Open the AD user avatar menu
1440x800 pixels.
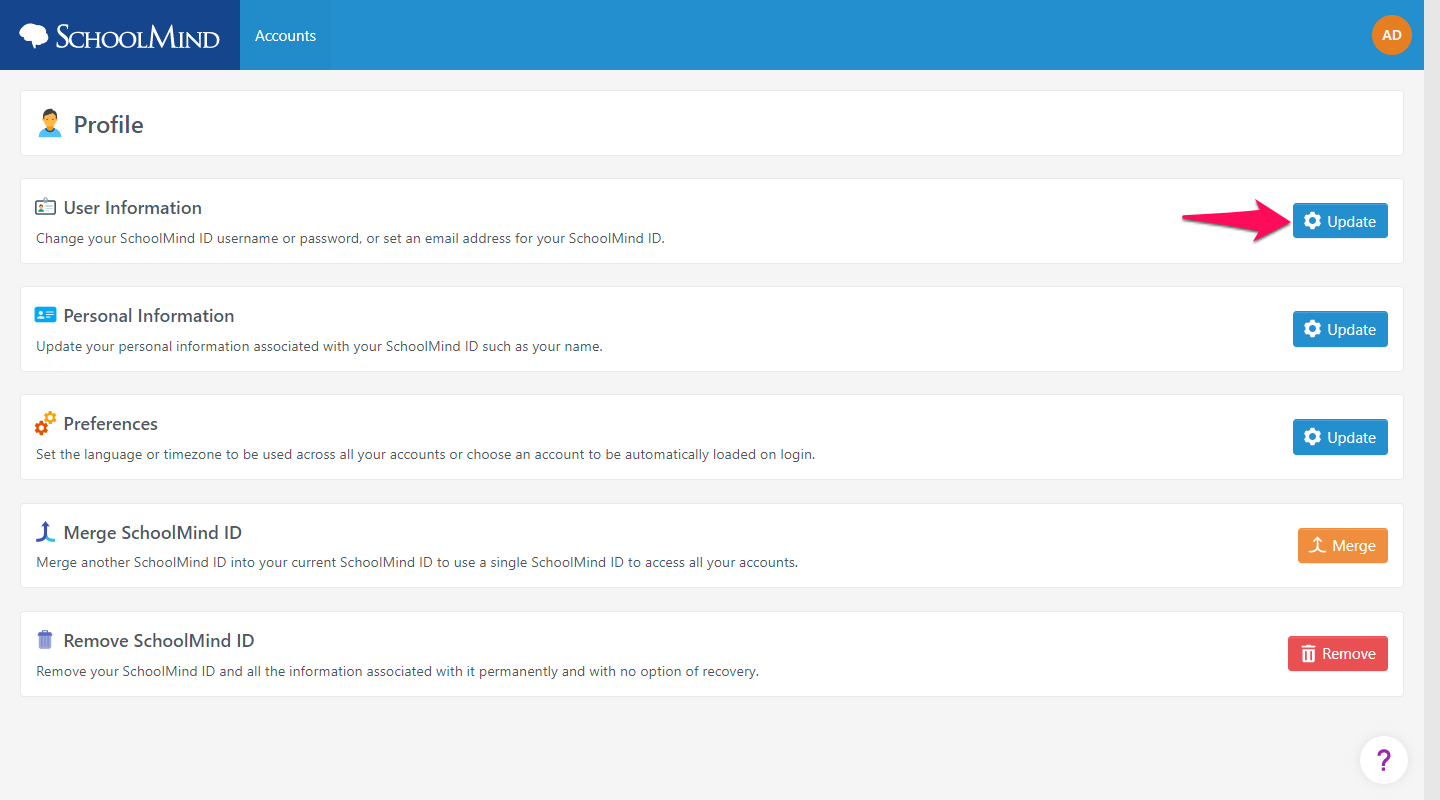click(1391, 35)
